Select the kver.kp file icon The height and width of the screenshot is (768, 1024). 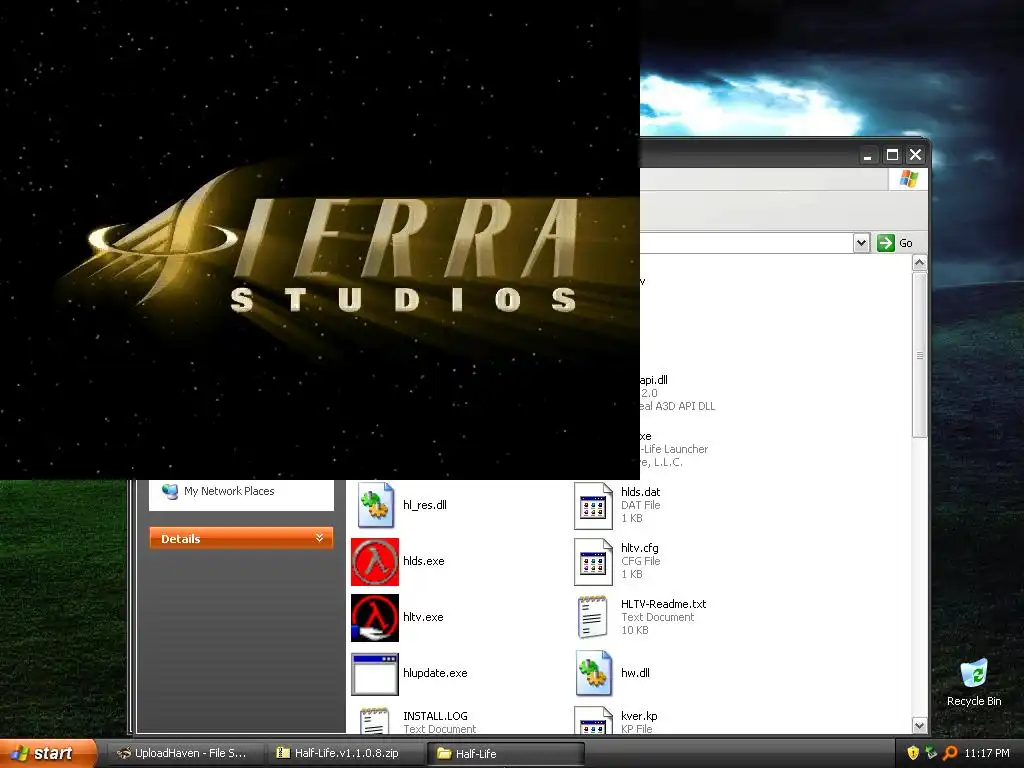593,720
